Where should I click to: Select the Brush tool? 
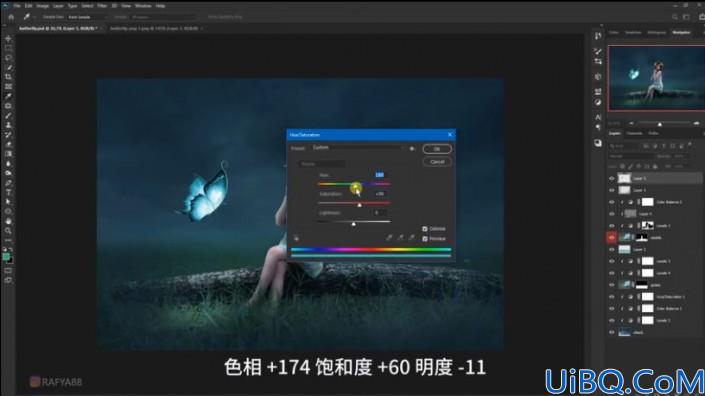[8, 116]
